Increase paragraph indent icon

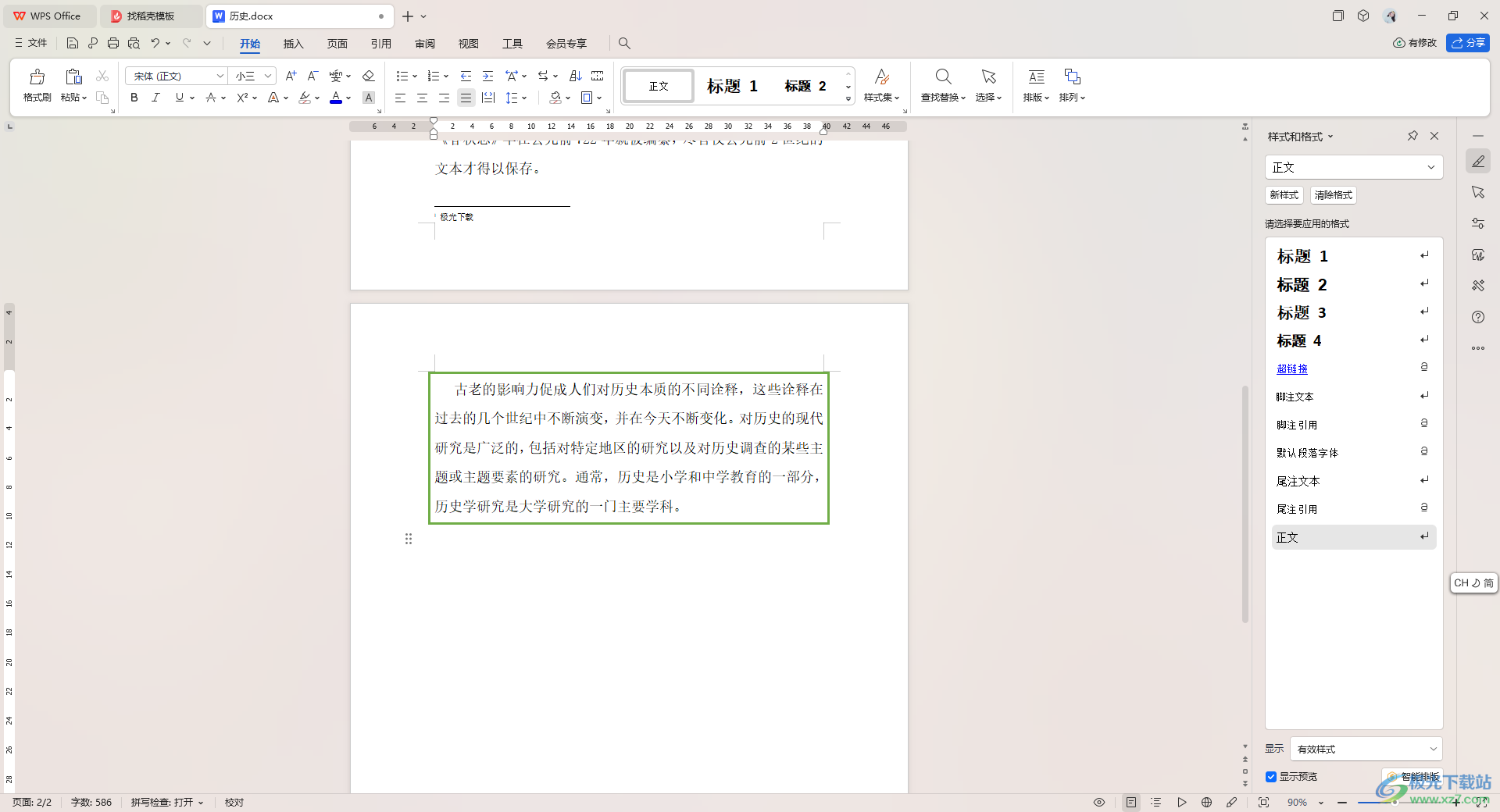click(x=487, y=76)
